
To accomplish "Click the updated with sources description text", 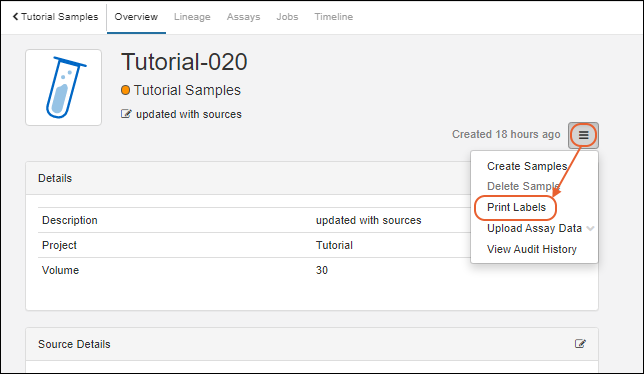I will [189, 114].
